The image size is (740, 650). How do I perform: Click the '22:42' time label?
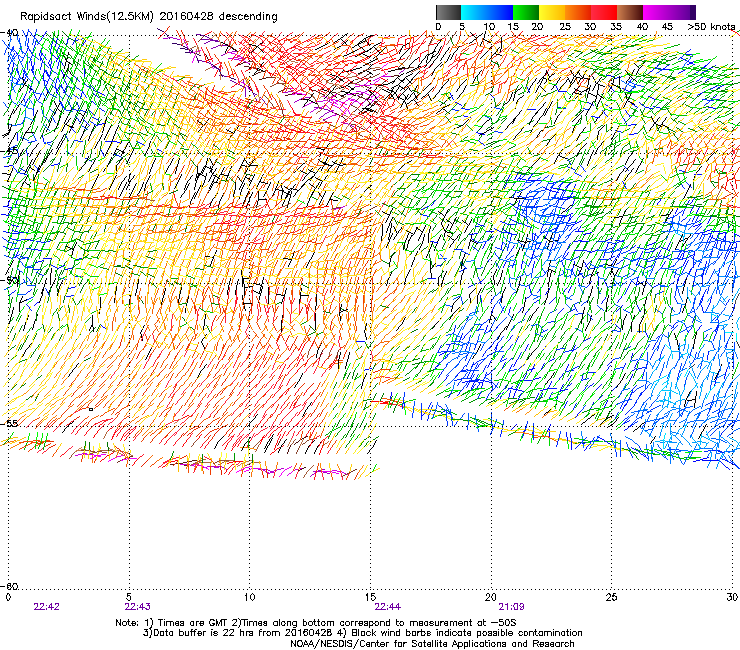(x=46, y=607)
